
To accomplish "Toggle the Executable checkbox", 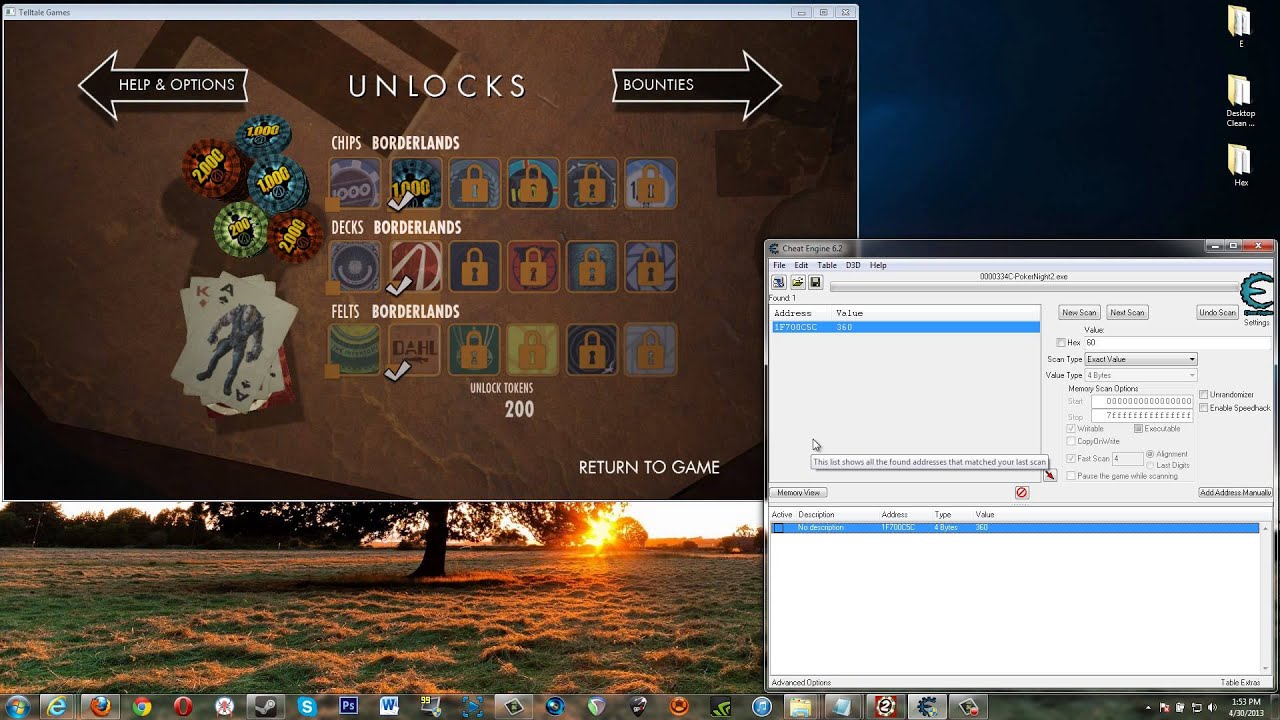I will [x=1138, y=429].
